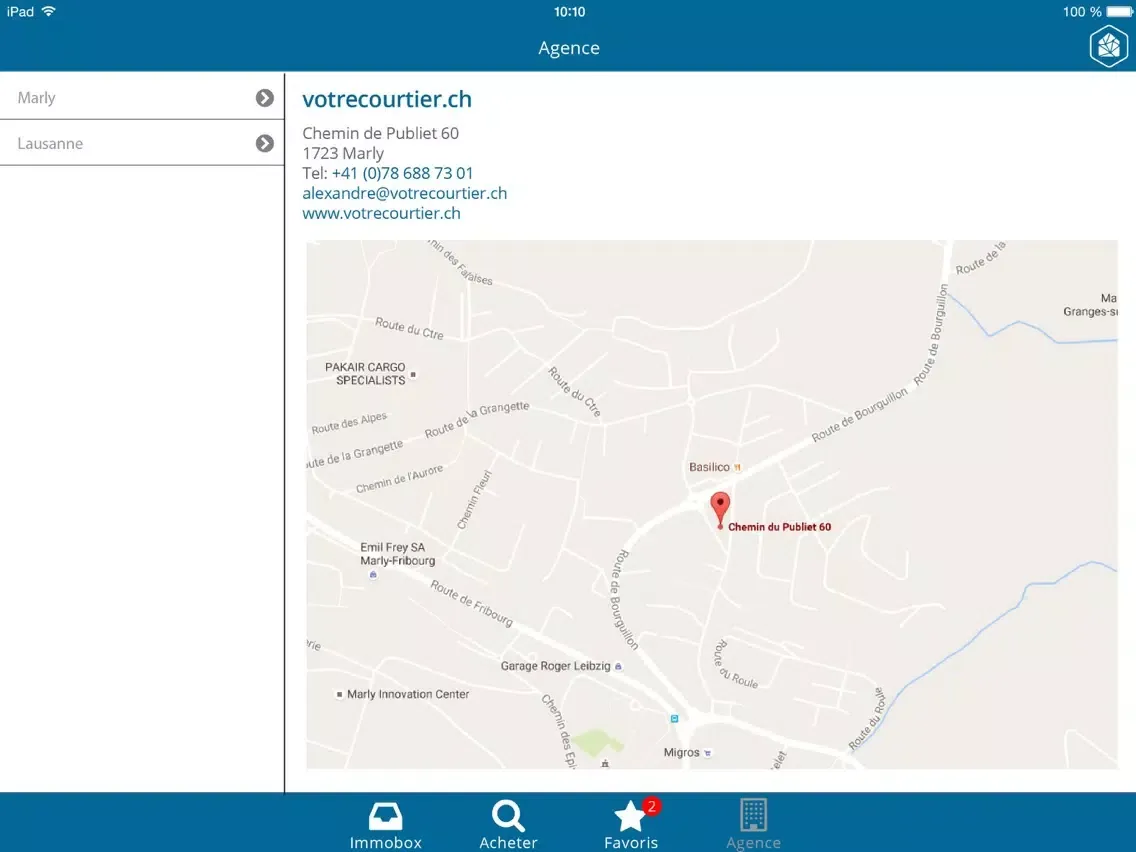Email alexandre@votrecourtier.ch

pyautogui.click(x=404, y=193)
